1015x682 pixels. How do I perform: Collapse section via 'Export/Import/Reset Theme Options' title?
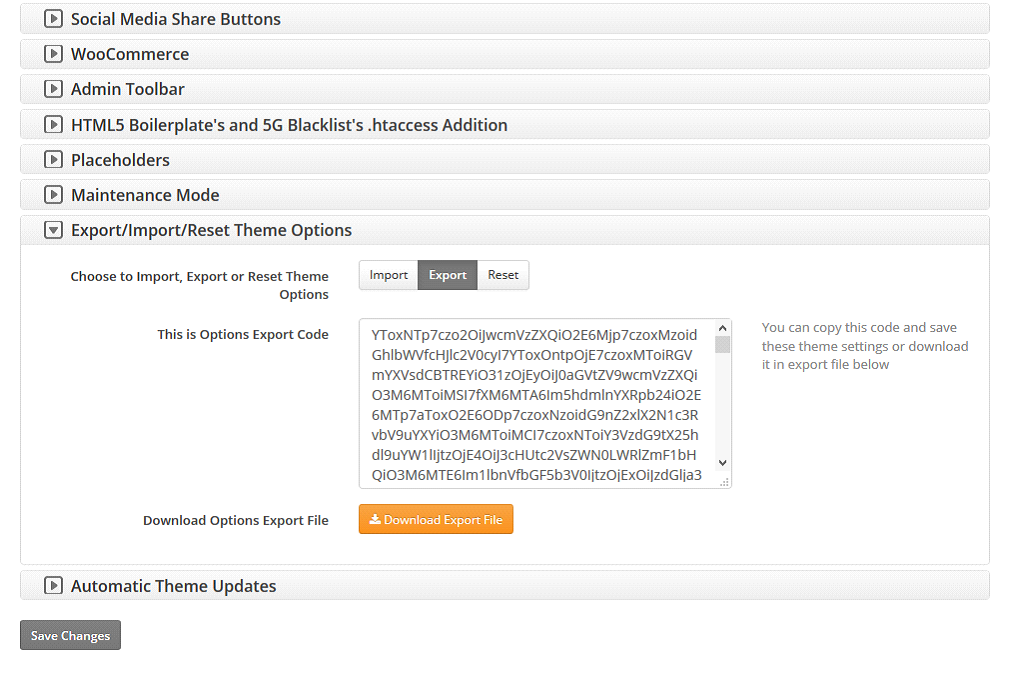point(211,230)
